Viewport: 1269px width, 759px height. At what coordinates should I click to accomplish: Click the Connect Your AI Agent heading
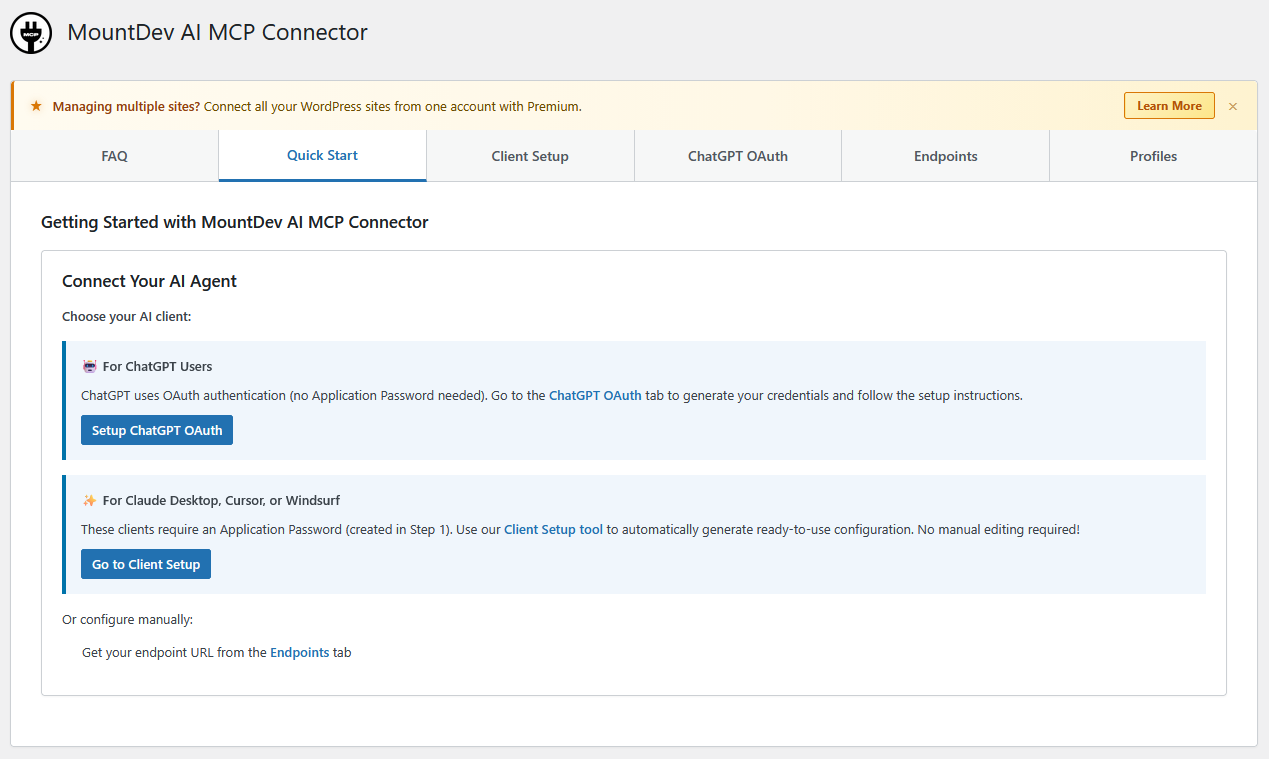click(149, 281)
